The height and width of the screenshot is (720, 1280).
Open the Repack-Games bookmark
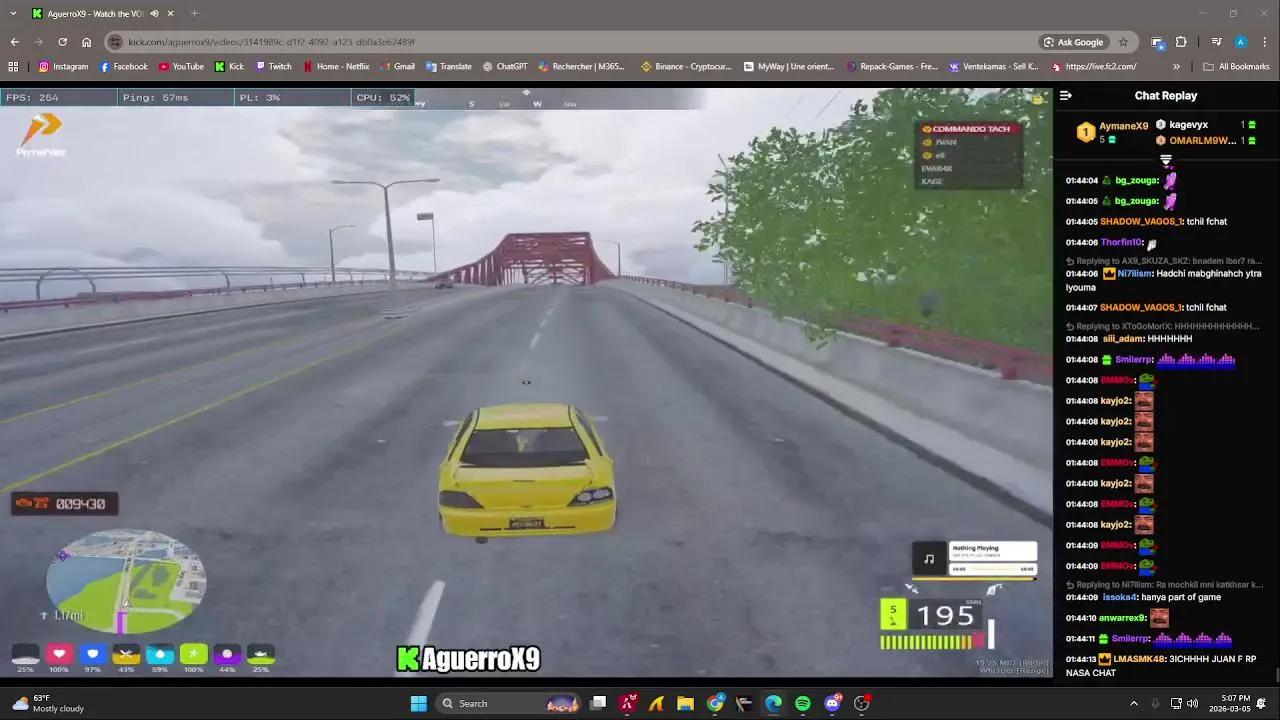891,67
